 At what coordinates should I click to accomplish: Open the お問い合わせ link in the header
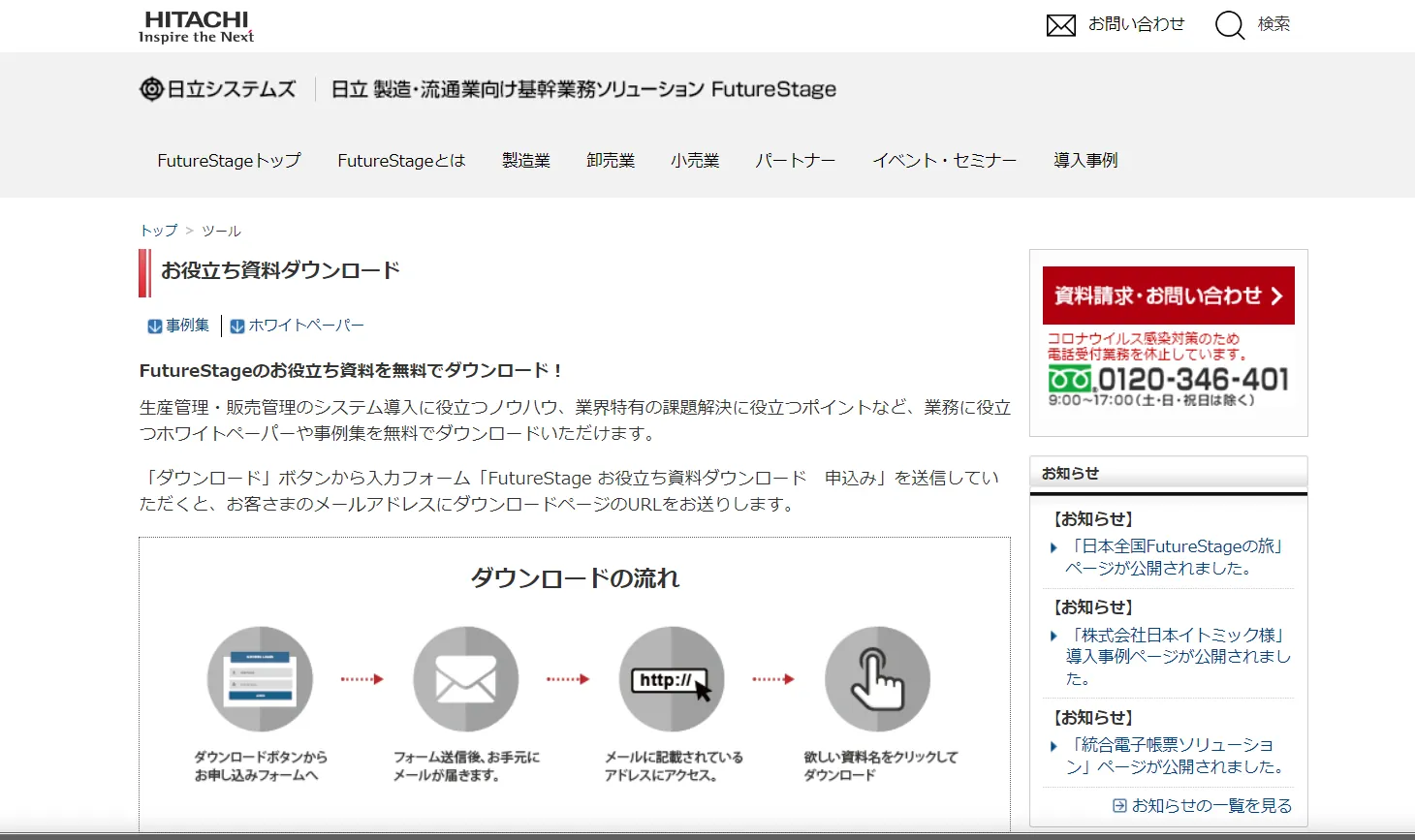point(1136,24)
